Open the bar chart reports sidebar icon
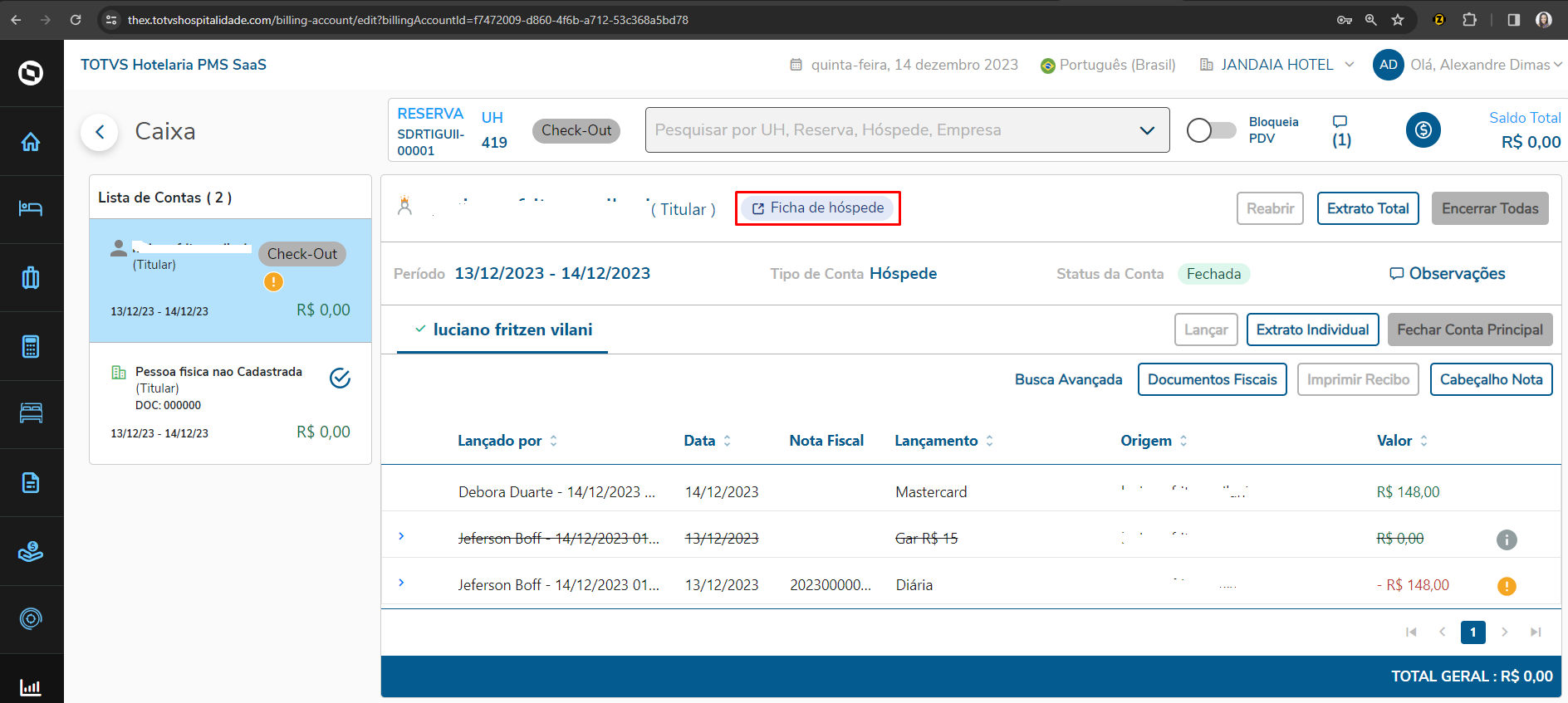The width and height of the screenshot is (1568, 703). click(x=31, y=687)
